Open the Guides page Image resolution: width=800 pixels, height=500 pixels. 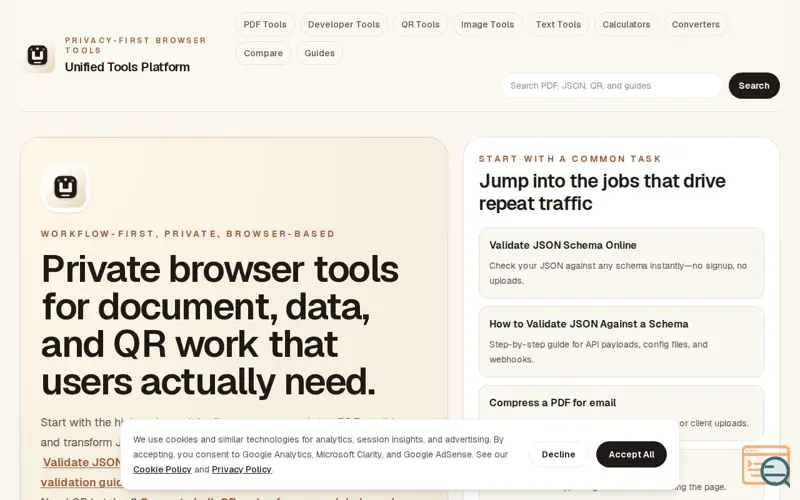pos(319,53)
